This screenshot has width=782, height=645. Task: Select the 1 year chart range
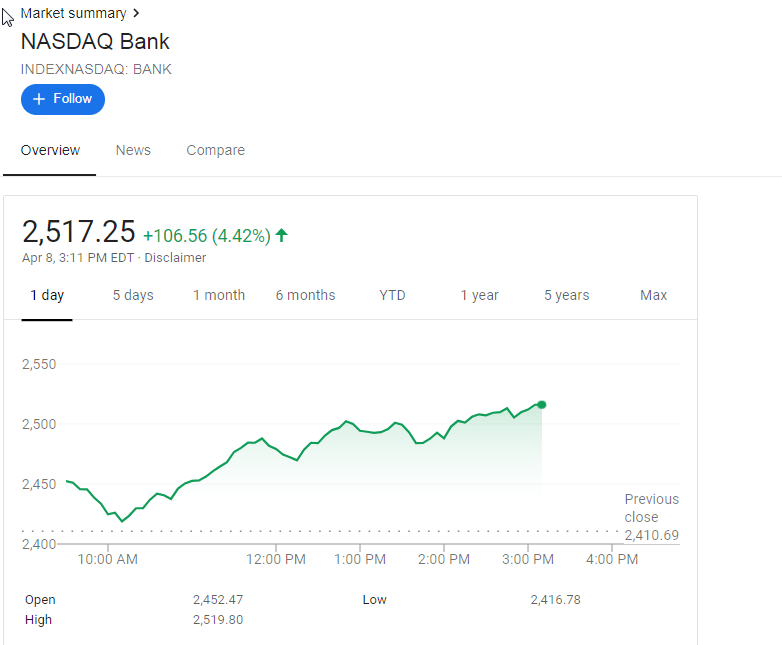(479, 295)
